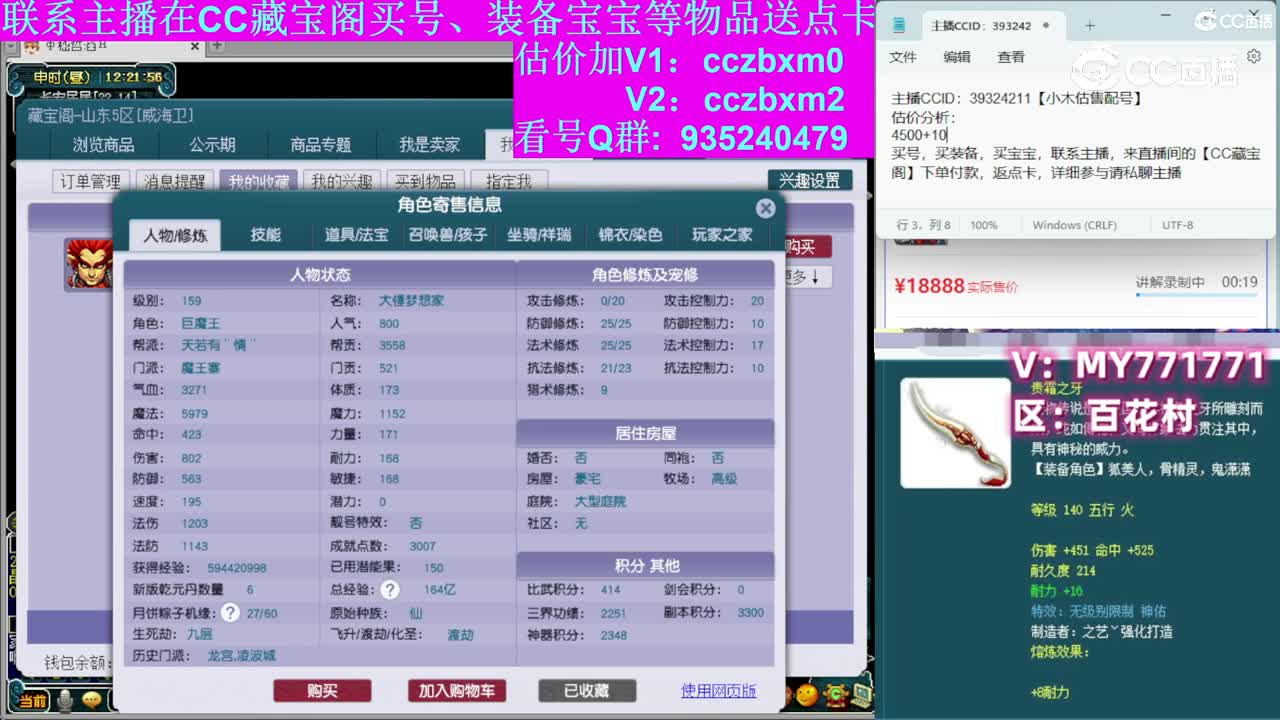This screenshot has width=1280, height=720.
Task: Click the 牧场 value 高级
Action: coord(724,479)
